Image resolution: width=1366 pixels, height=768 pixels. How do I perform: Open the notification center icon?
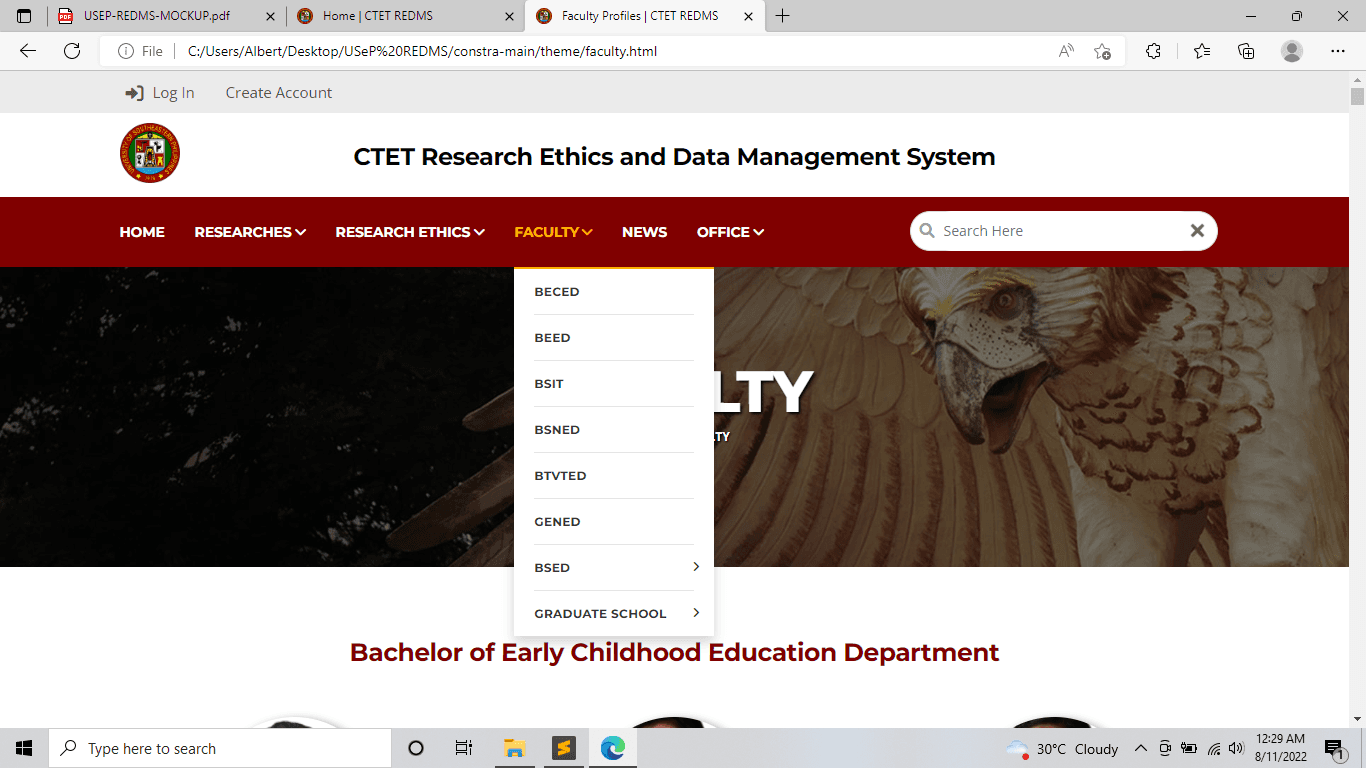[x=1334, y=748]
